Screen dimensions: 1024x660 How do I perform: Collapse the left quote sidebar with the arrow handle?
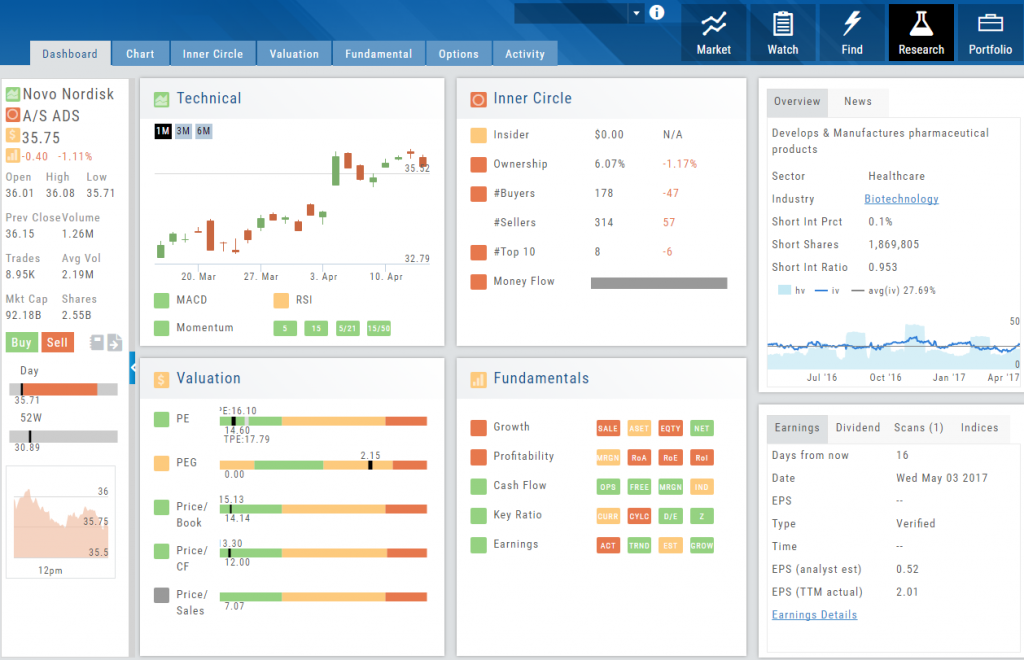tap(133, 369)
